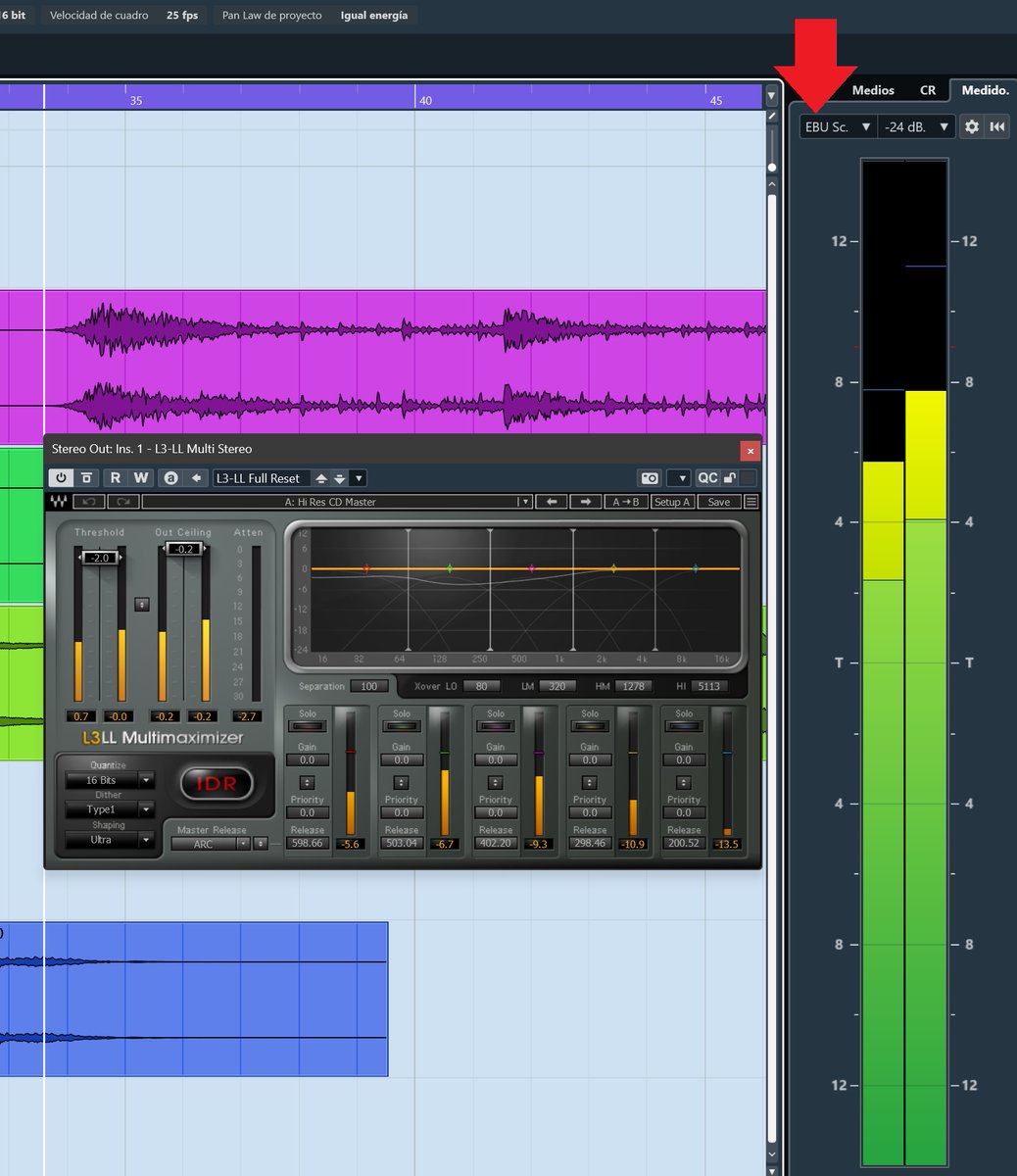Bypass the L3-LL plugin with power button
Screen dimensions: 1017x1176
coord(62,477)
